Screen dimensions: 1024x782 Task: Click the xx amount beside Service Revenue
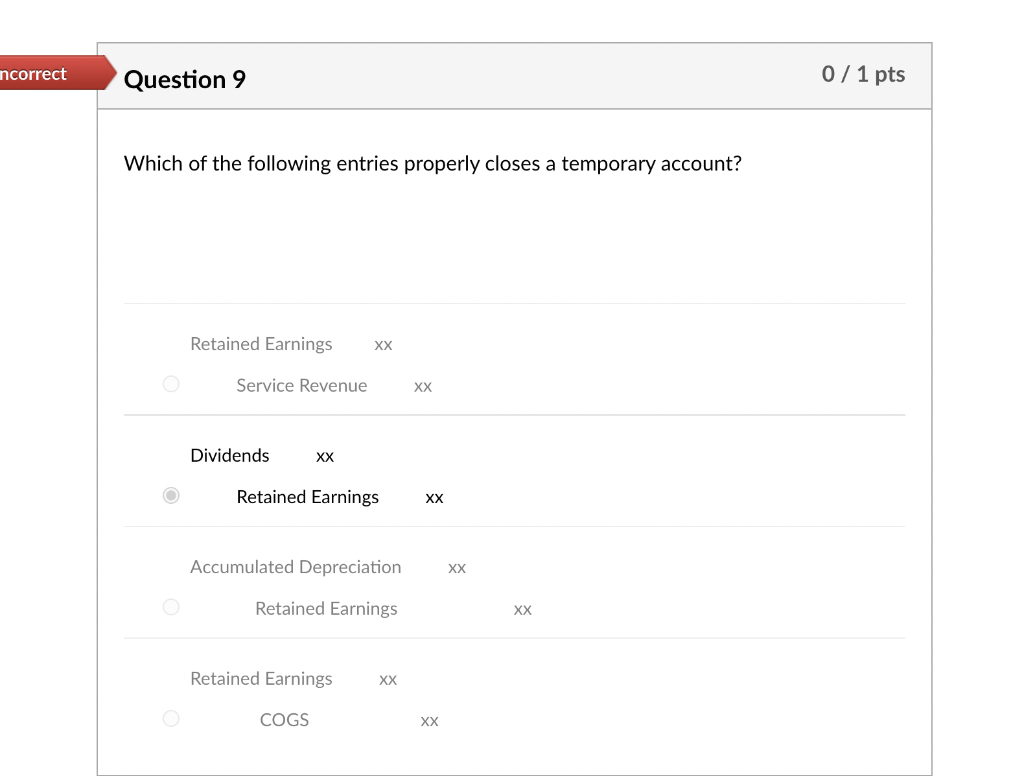(423, 387)
